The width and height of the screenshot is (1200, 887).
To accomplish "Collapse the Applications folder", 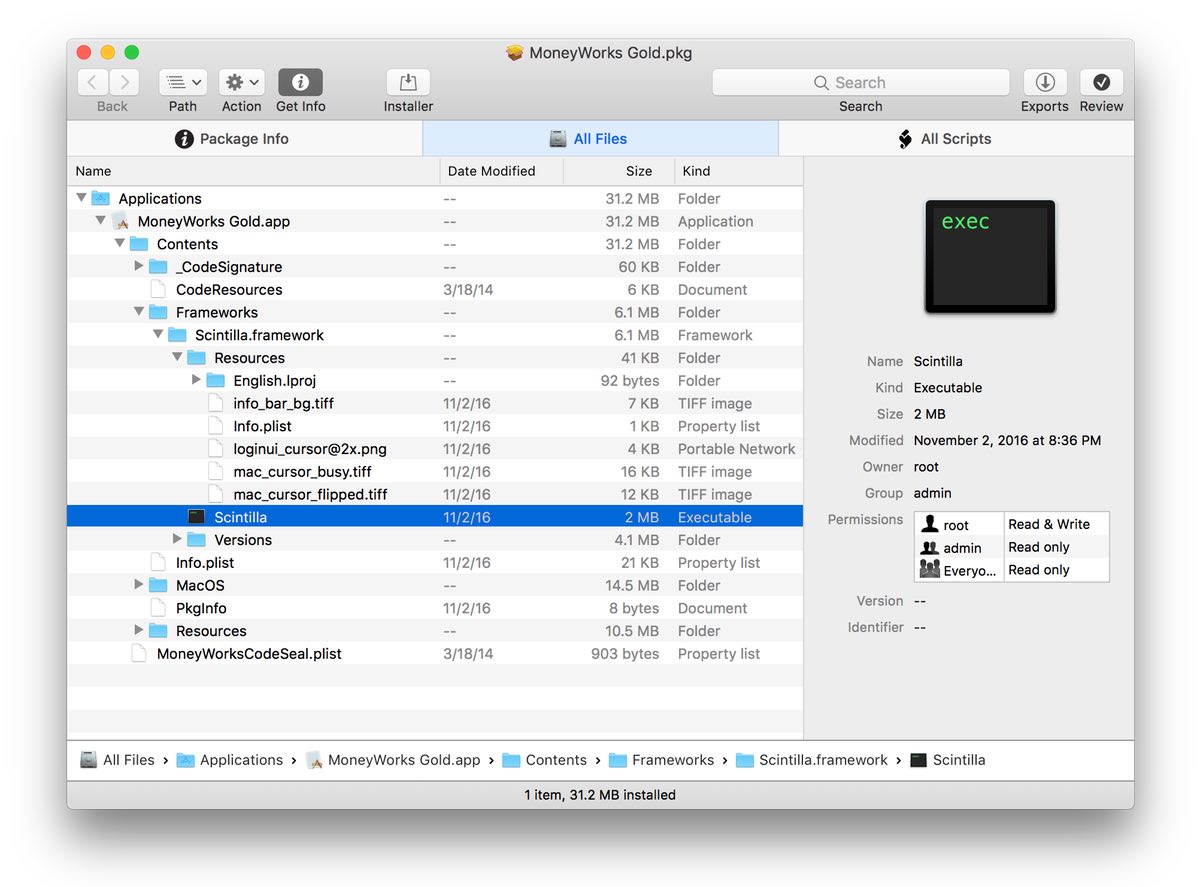I will (x=81, y=198).
